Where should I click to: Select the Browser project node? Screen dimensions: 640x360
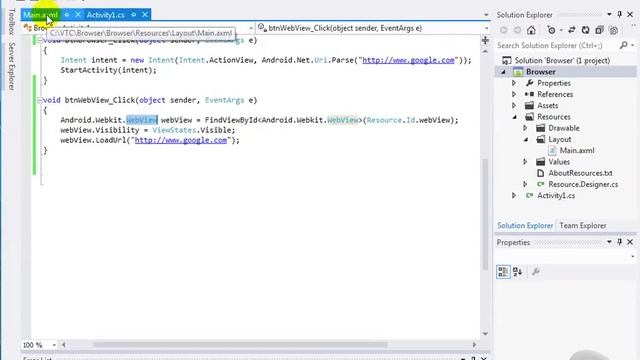pyautogui.click(x=540, y=72)
